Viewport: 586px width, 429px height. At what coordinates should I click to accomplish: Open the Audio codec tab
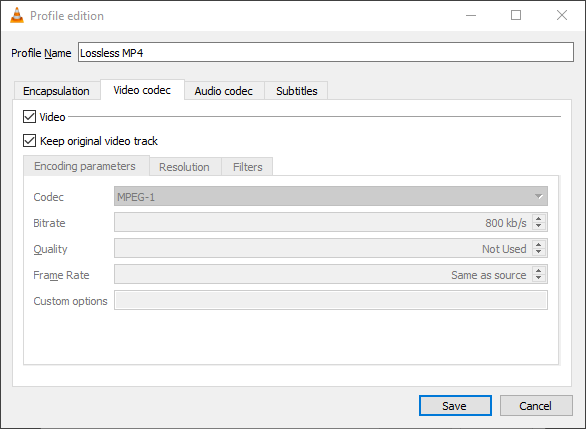223,91
